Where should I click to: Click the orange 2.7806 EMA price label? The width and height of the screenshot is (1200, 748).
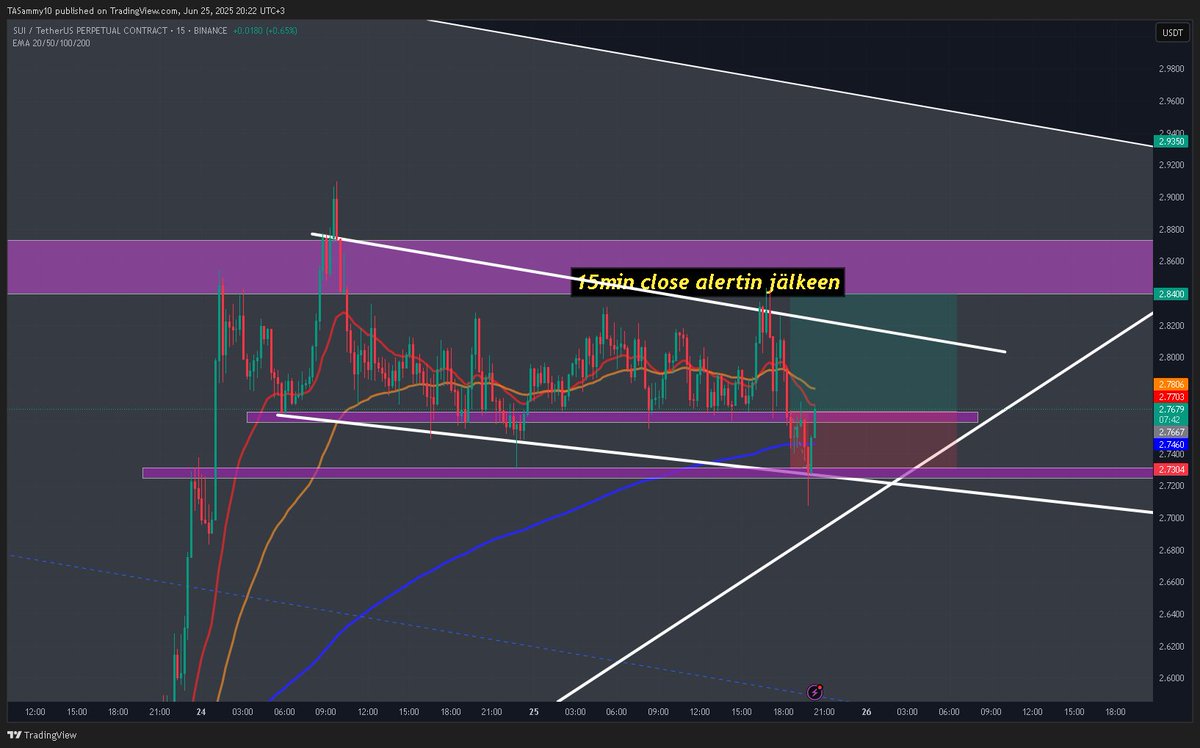[x=1171, y=384]
